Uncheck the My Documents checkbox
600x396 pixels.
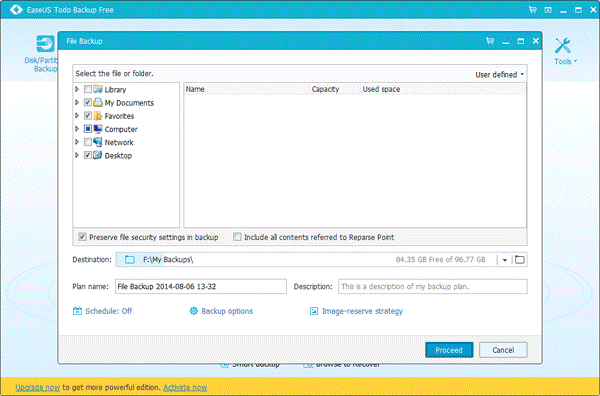88,103
